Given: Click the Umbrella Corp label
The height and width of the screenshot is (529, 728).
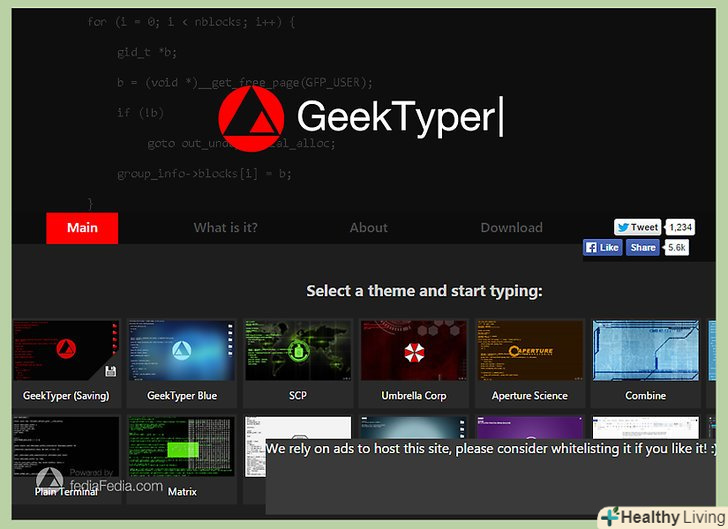Looking at the screenshot, I should click(x=414, y=396).
